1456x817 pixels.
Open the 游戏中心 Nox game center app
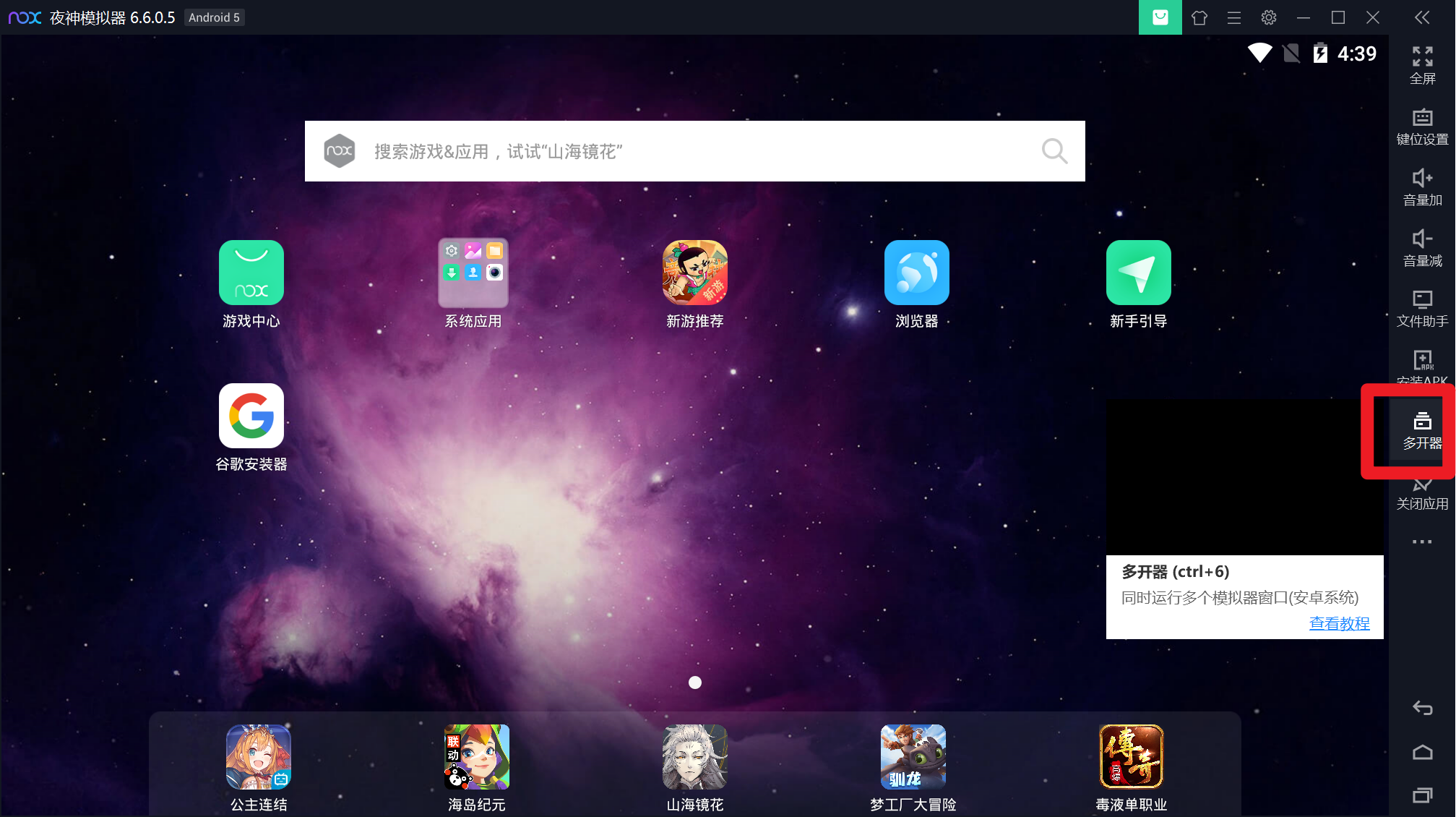click(251, 273)
